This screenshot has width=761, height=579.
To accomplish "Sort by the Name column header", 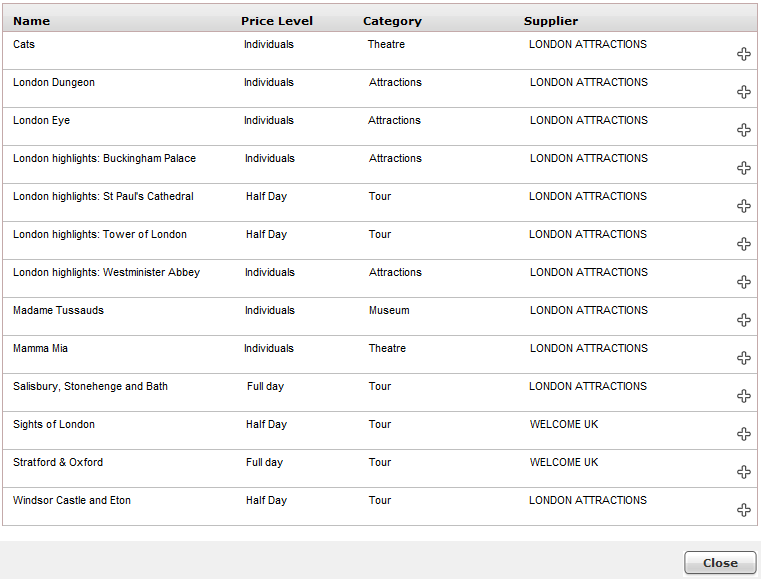I will click(x=32, y=21).
